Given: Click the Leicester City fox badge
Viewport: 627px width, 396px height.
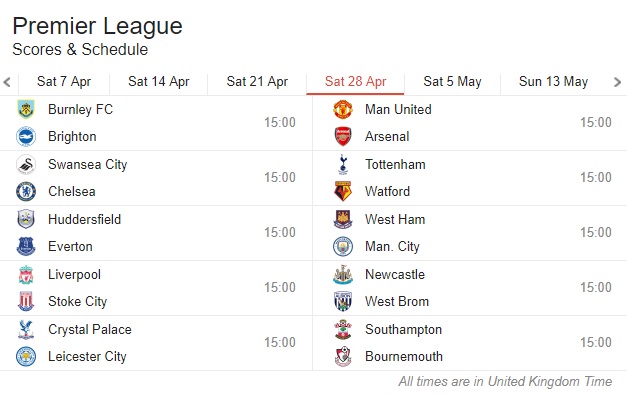Looking at the screenshot, I should pos(26,356).
